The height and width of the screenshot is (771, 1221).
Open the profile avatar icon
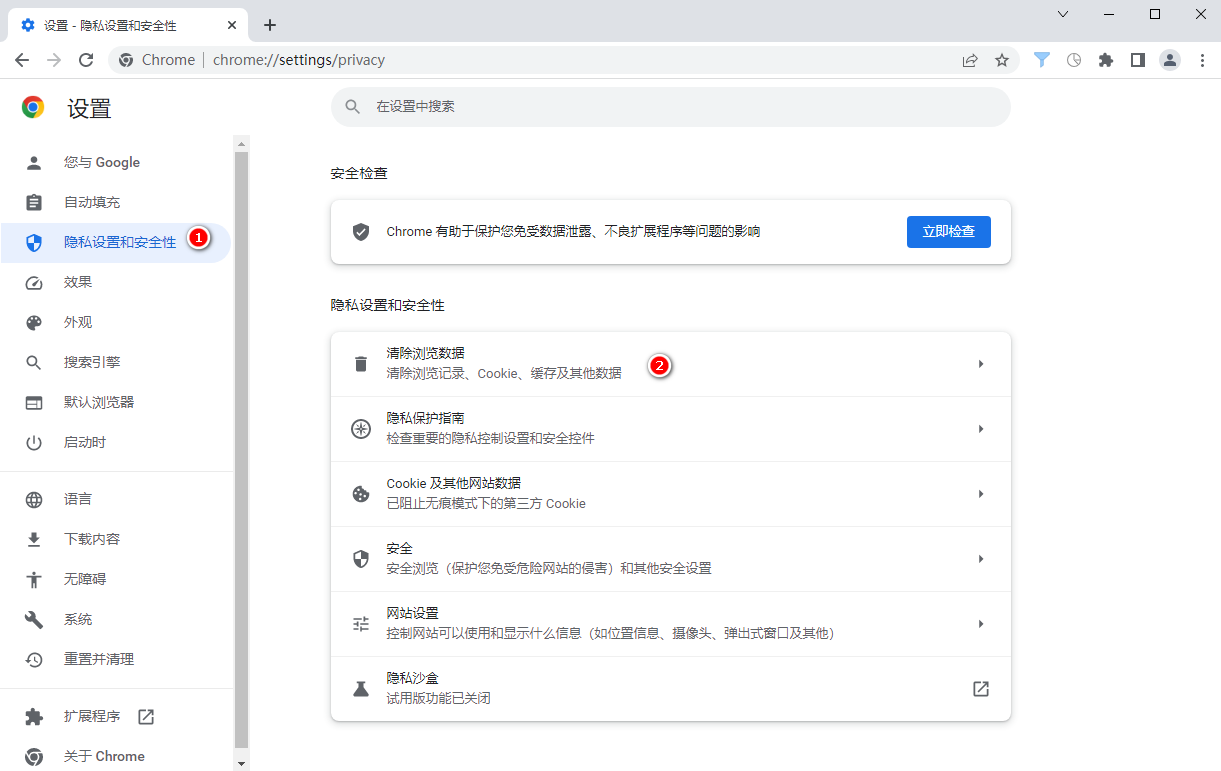(1170, 60)
